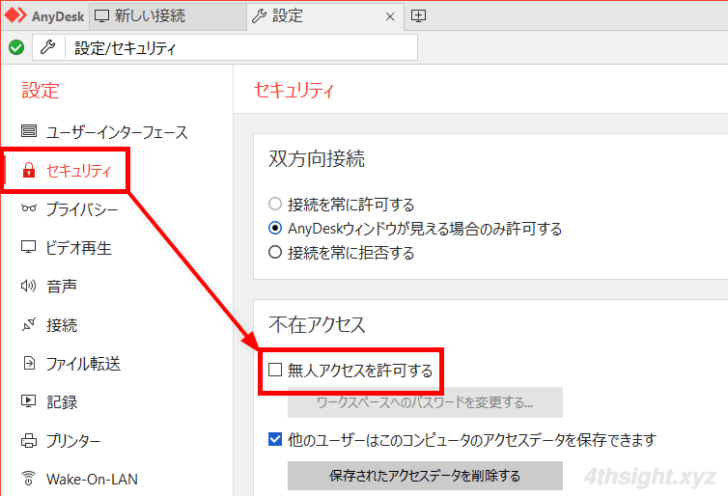Screen dimensions: 728x496
Task: Click ワークスペースへのパスワードを変更する button
Action: point(425,402)
